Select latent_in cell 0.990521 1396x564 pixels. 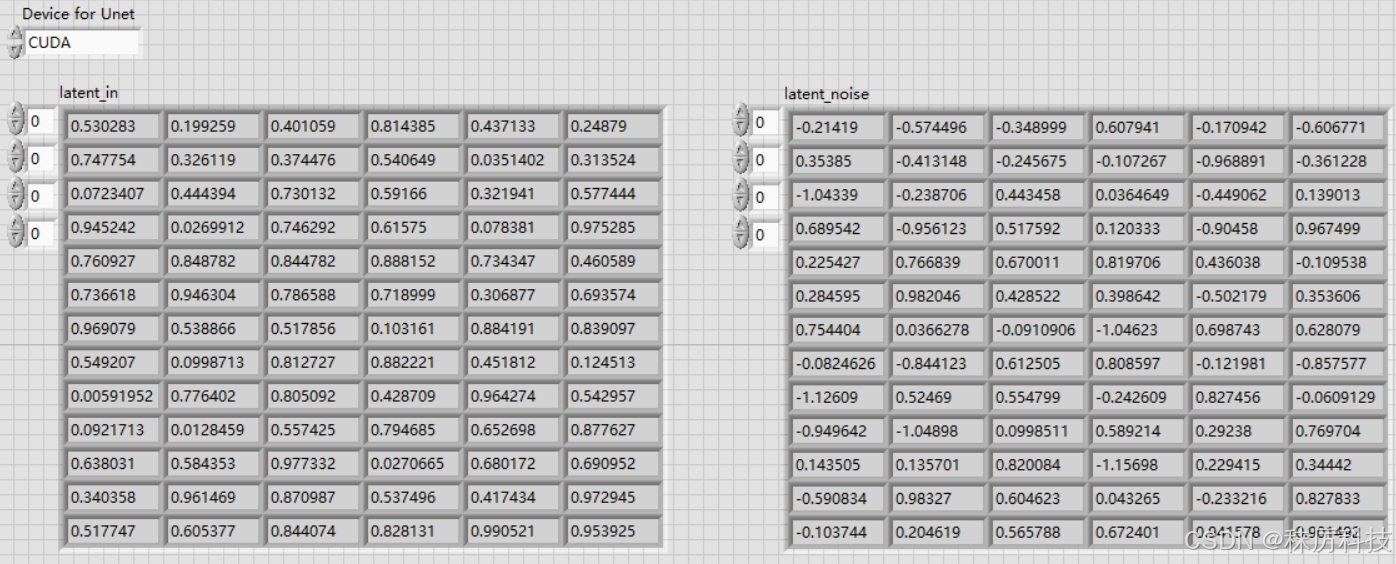[513, 531]
